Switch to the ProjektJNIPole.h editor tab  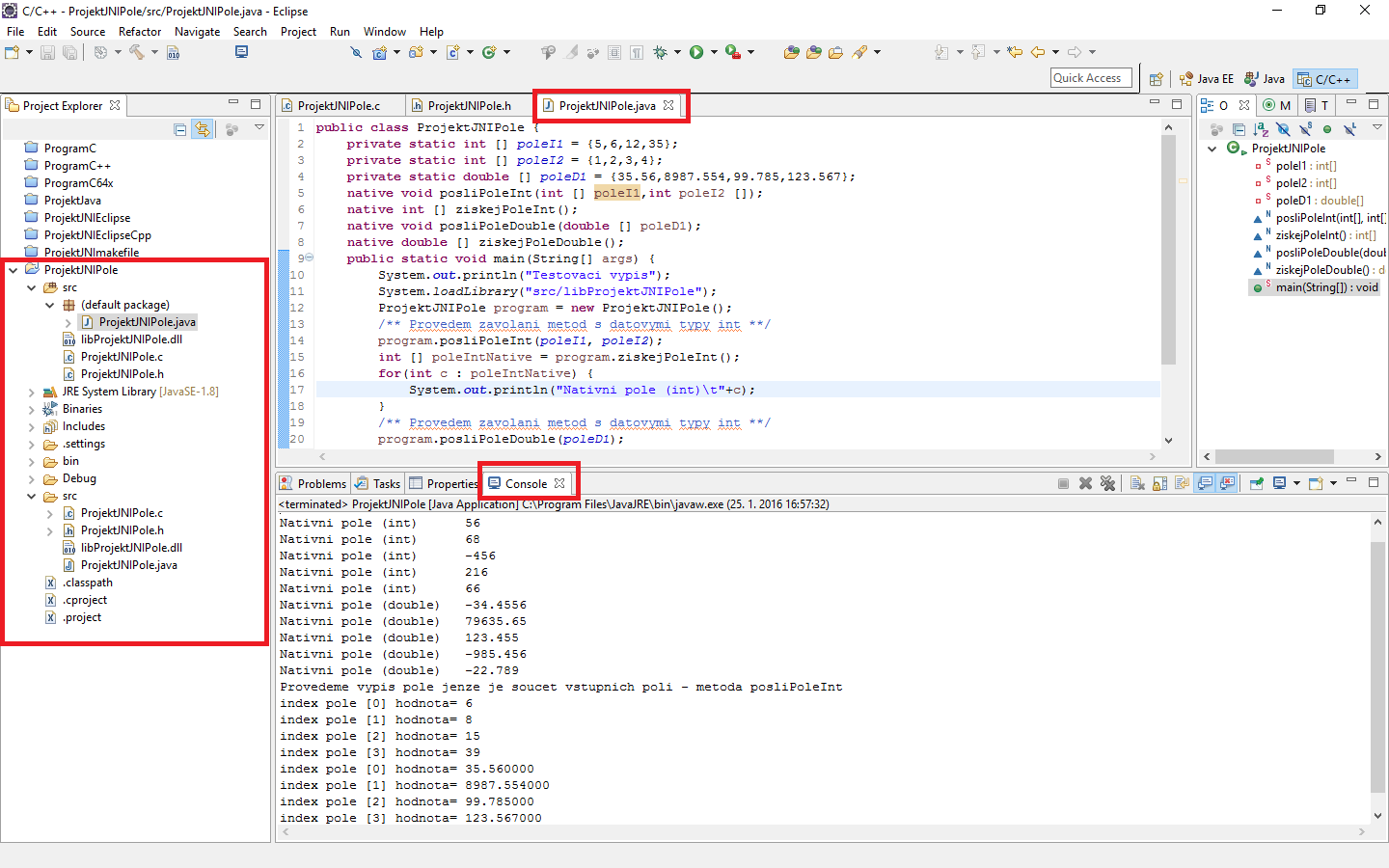click(470, 104)
